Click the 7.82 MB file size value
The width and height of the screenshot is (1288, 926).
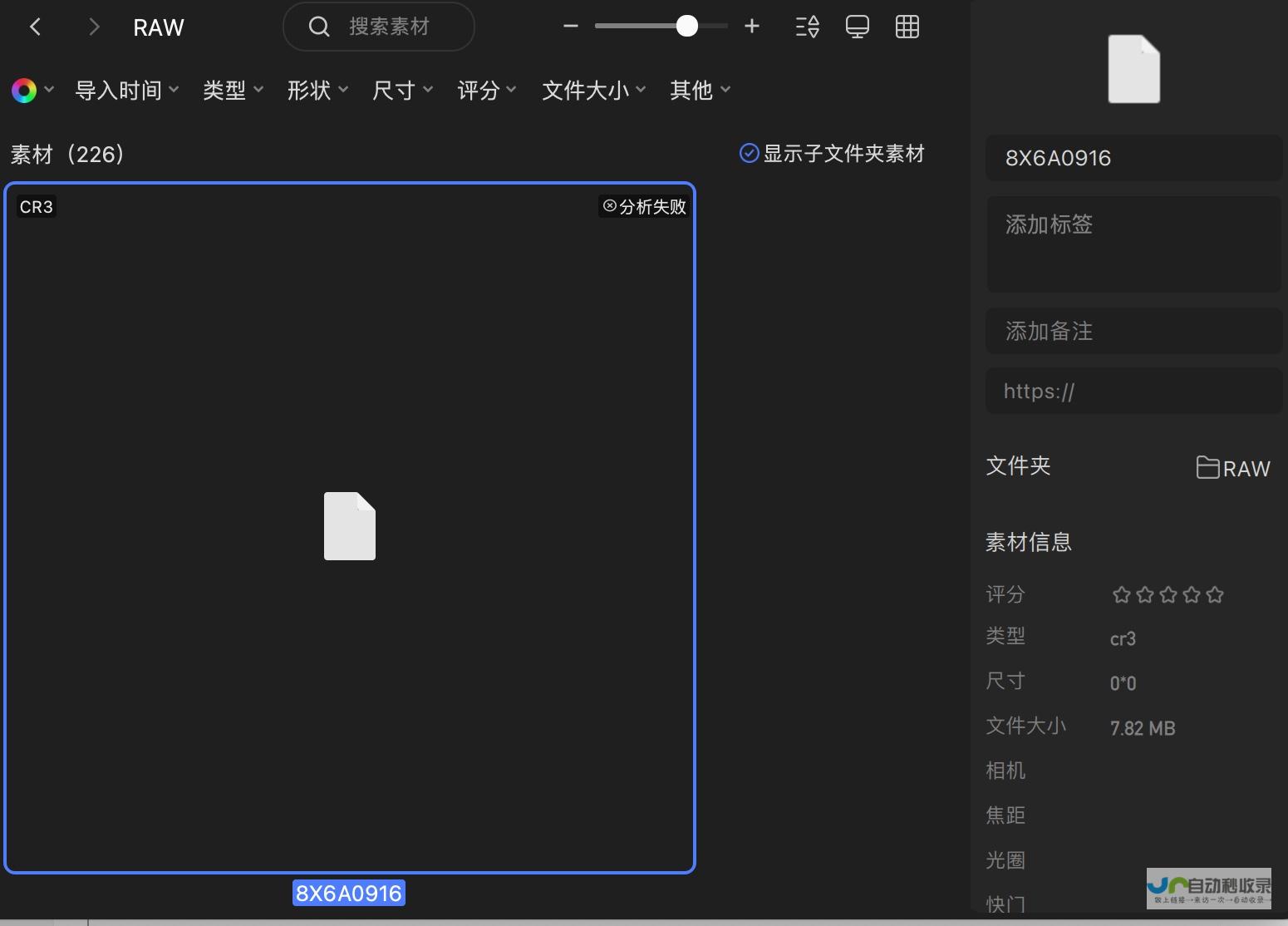(x=1143, y=728)
